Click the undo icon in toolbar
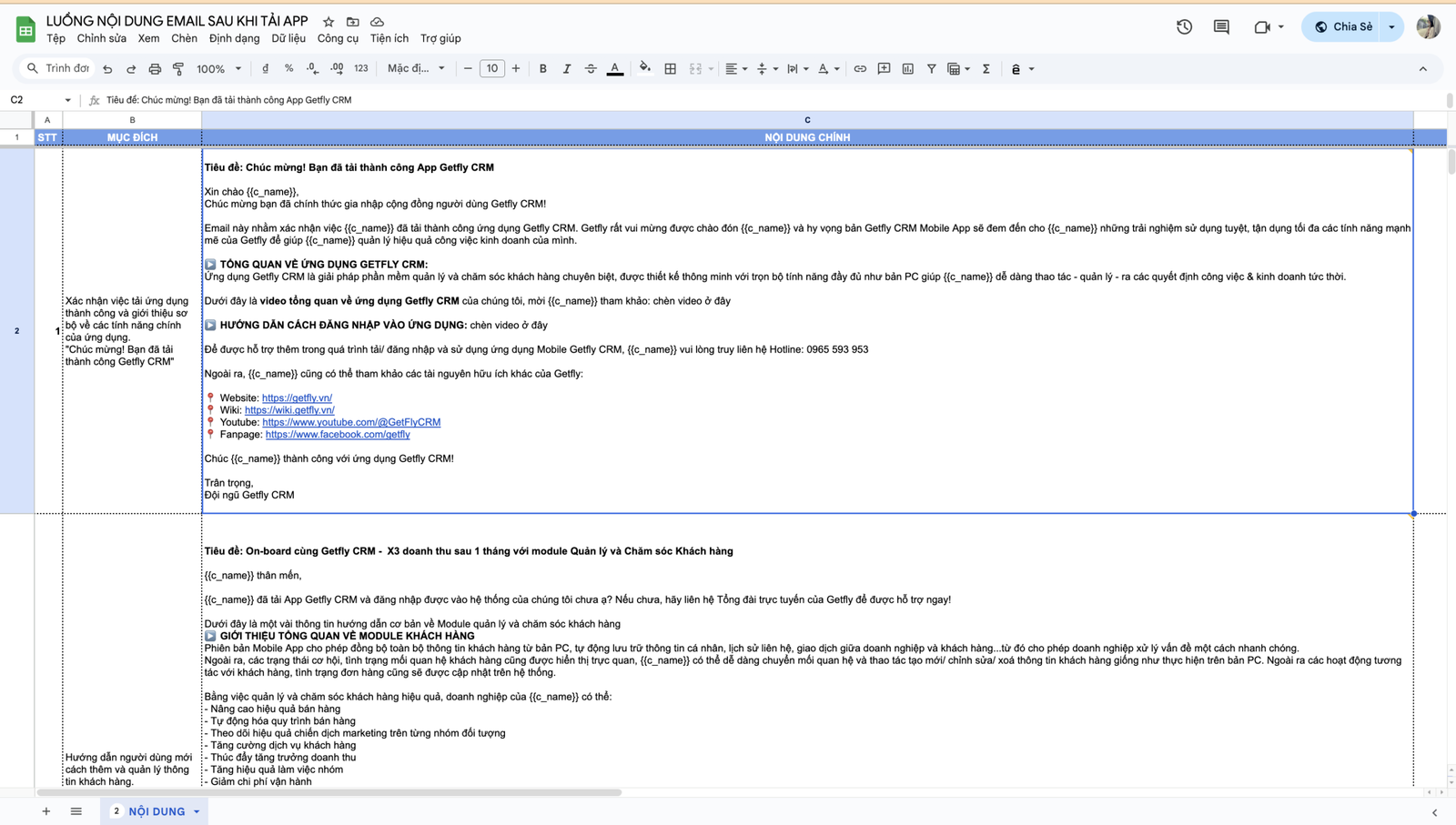The width and height of the screenshot is (1456, 825). pos(107,69)
